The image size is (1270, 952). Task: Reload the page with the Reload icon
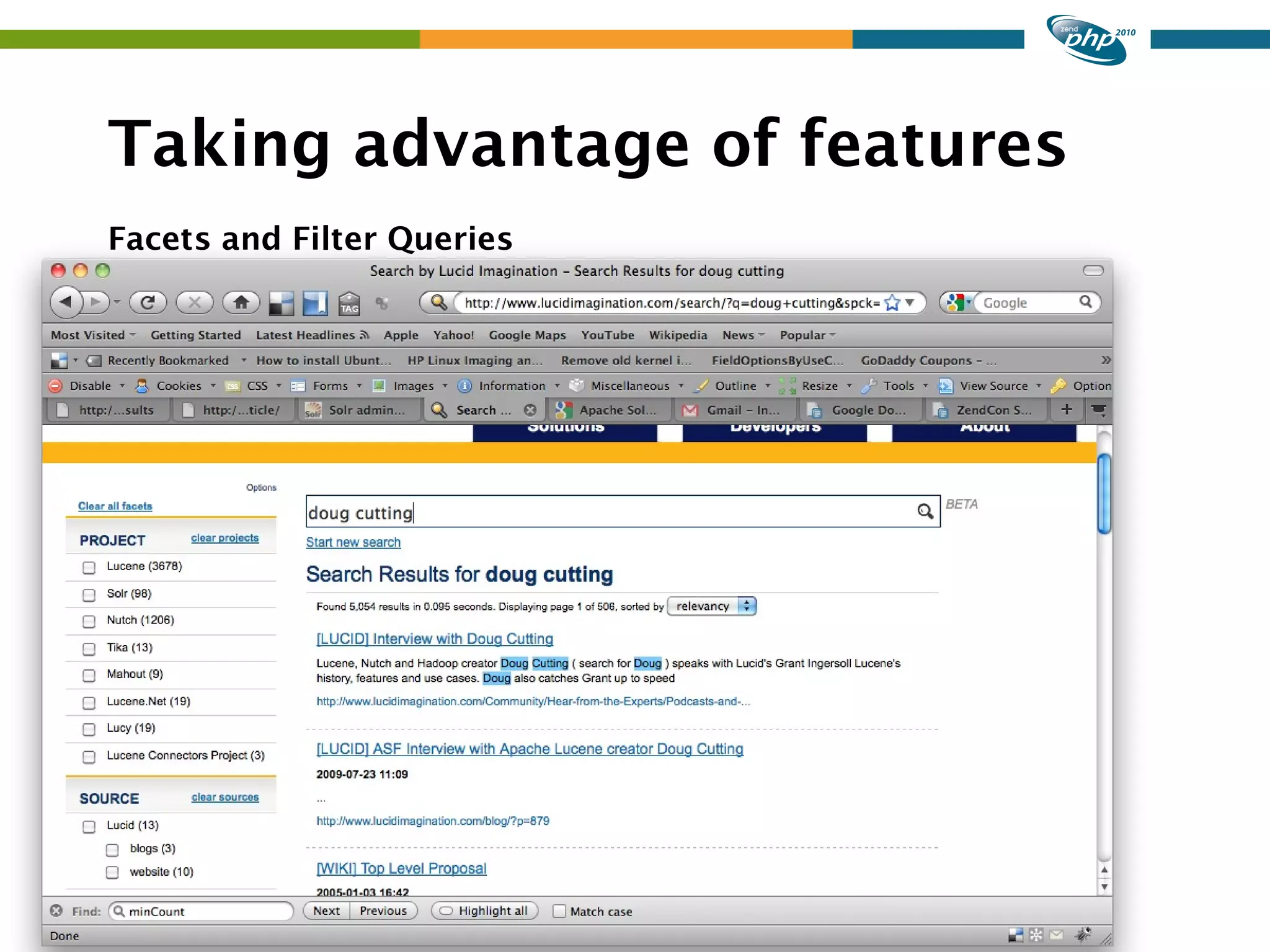tap(148, 302)
